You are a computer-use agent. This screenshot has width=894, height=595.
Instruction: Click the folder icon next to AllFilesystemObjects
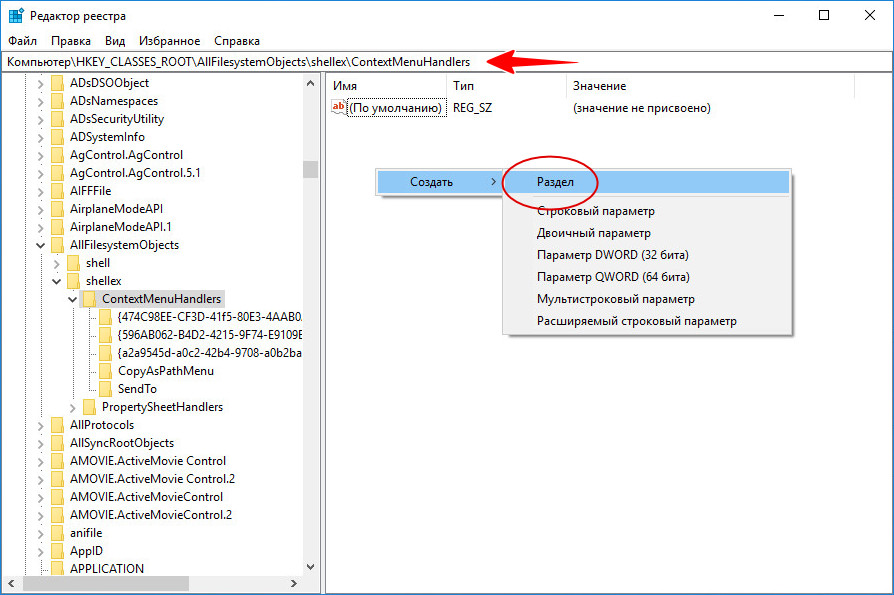pos(58,245)
